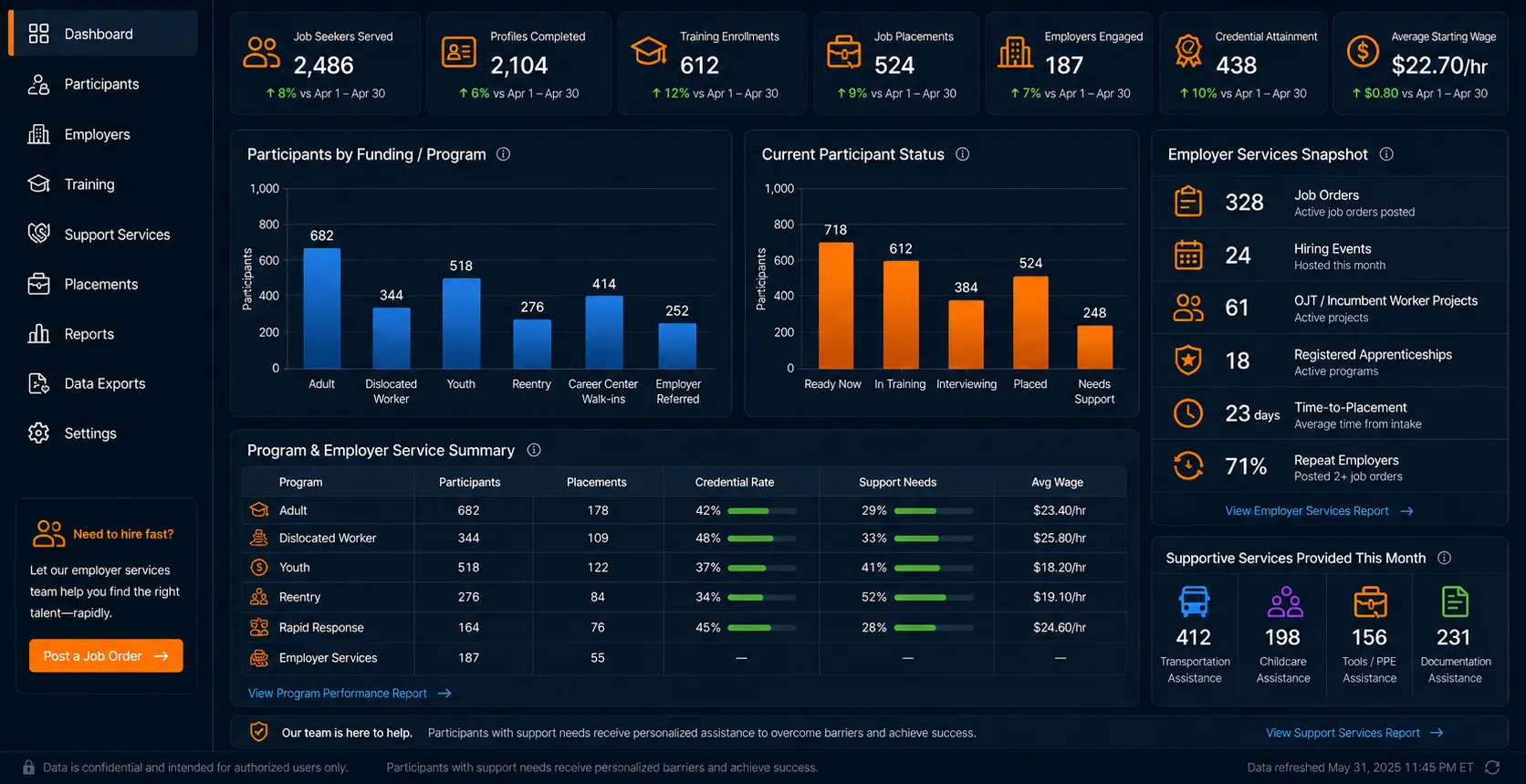Click the Placed bar in status chart

tap(1030, 322)
